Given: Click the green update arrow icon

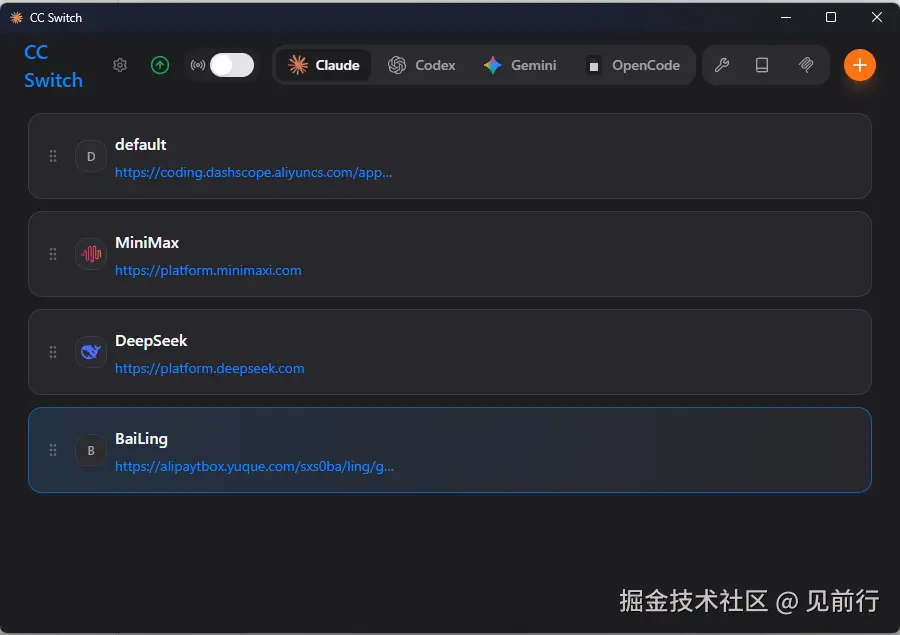Looking at the screenshot, I should coord(160,65).
